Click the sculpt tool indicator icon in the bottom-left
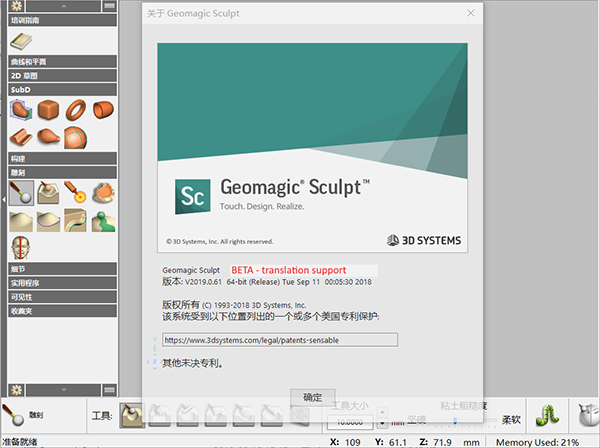The image size is (600, 448). [13, 415]
